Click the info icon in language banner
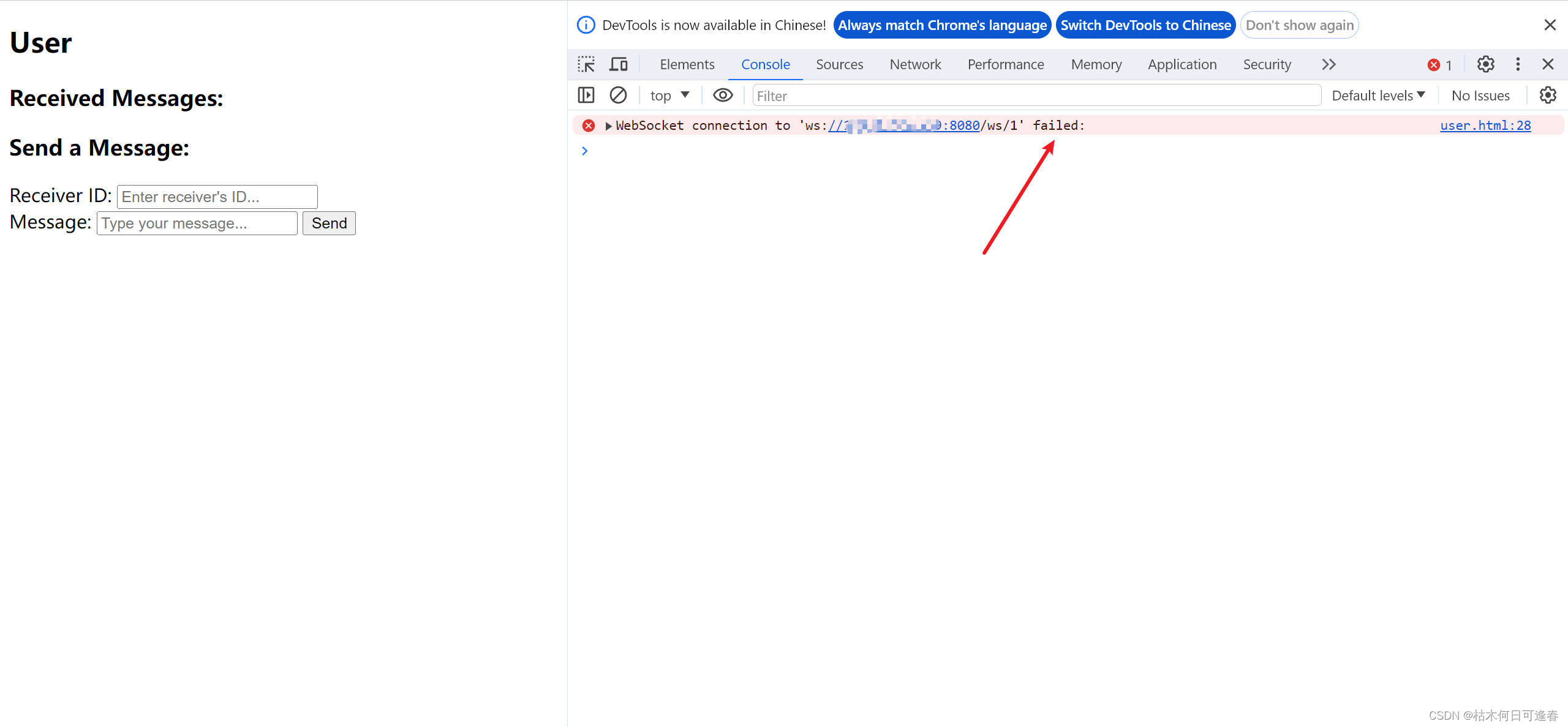Screen dimensions: 1568x727 coord(586,25)
